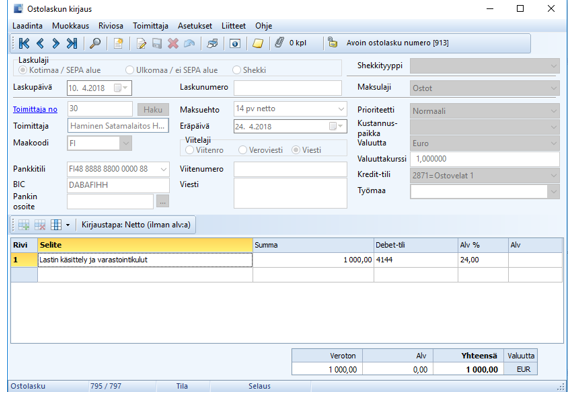570x399 pixels.
Task: Expand the Maakoodi dropdown
Action: [125, 143]
